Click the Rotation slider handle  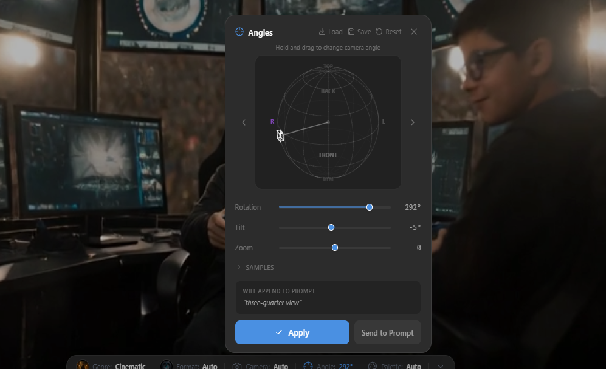pyautogui.click(x=369, y=207)
